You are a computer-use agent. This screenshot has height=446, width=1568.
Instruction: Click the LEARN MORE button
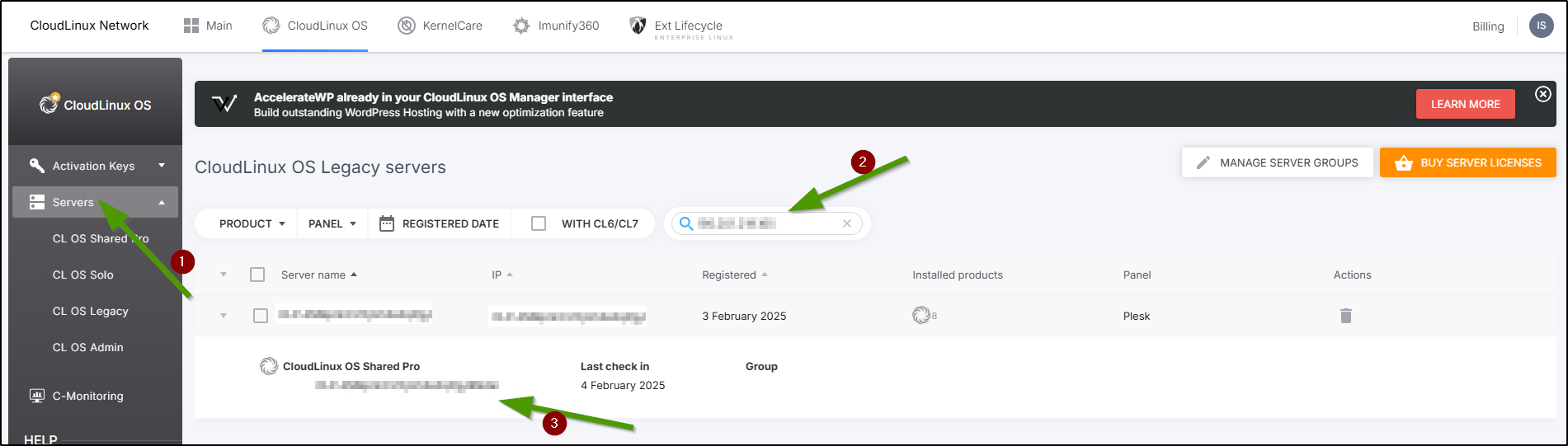tap(1465, 104)
